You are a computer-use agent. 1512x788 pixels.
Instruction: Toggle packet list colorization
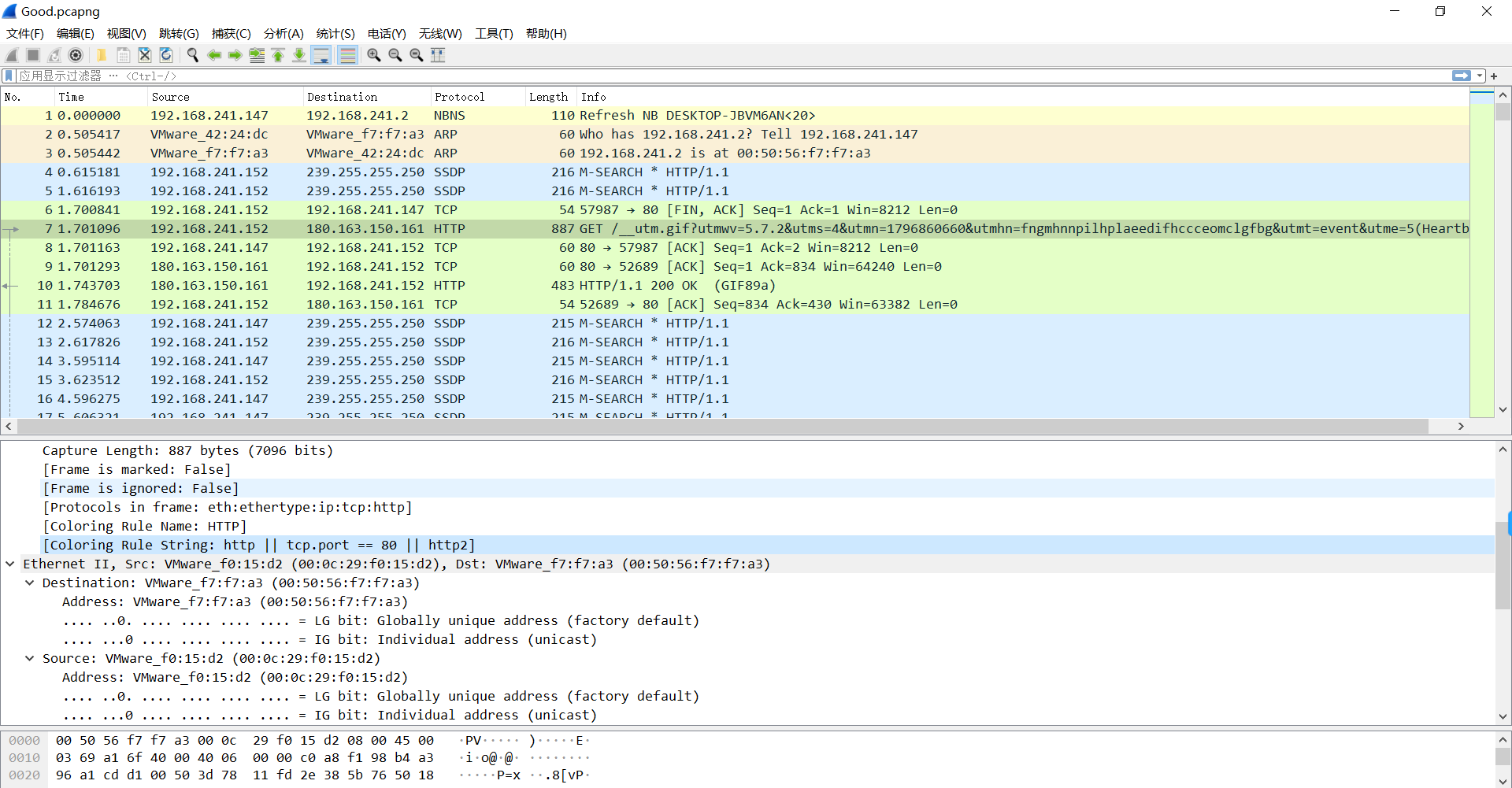point(347,55)
